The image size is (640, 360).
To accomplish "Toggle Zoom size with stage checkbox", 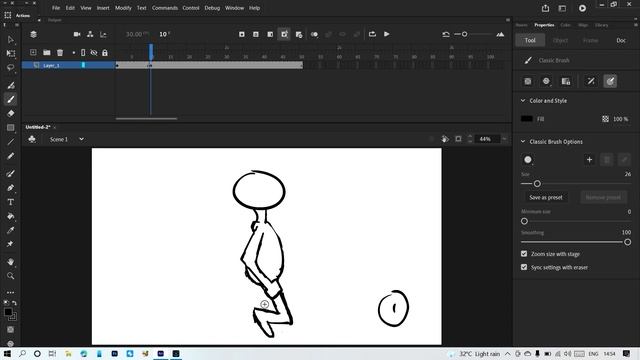I will [524, 254].
